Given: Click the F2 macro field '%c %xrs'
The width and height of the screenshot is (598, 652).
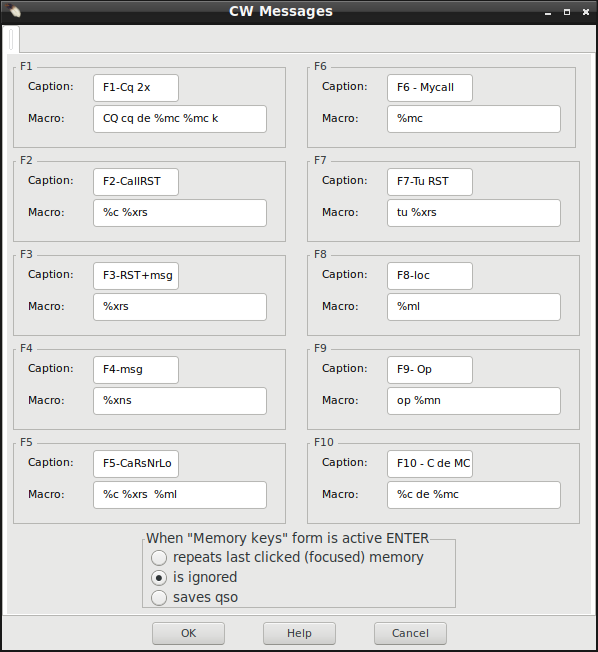Looking at the screenshot, I should (x=180, y=213).
